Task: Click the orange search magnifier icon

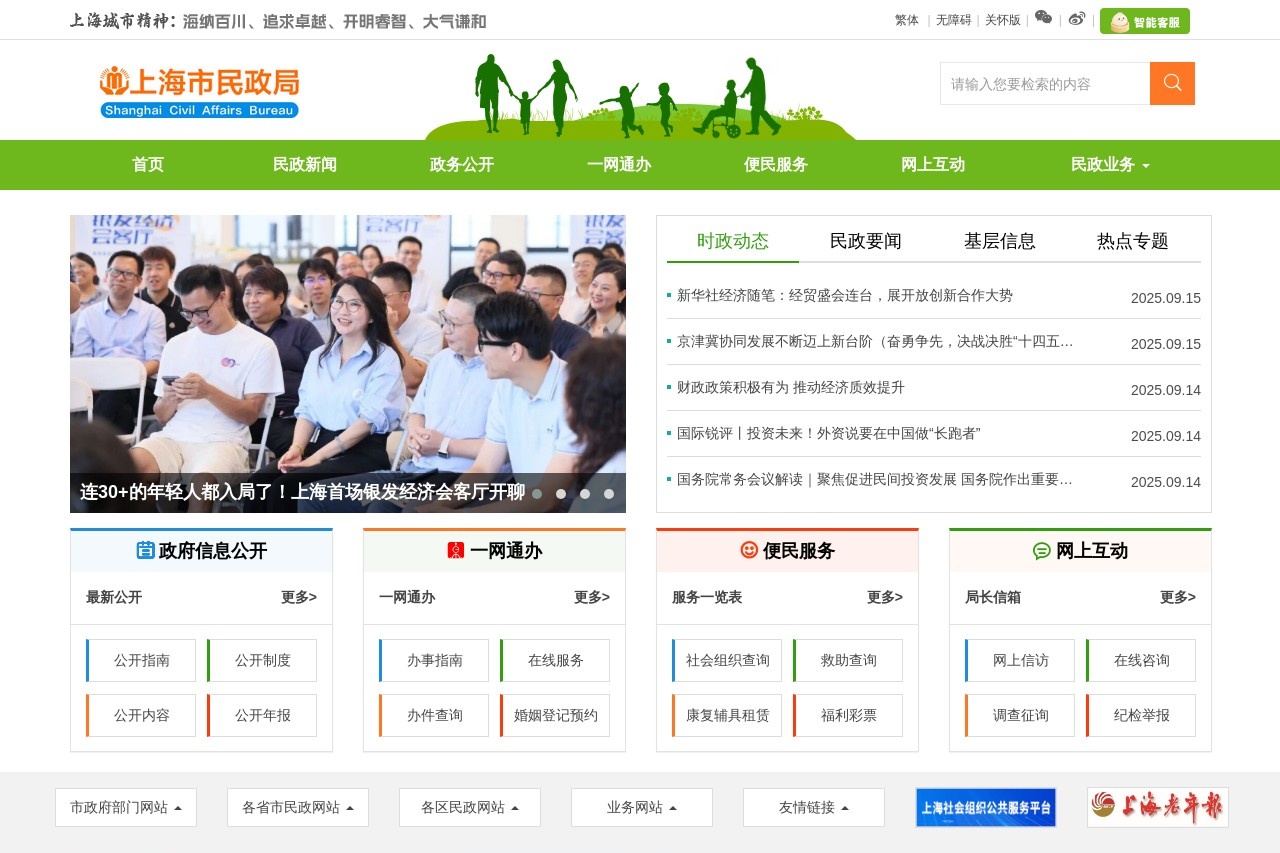Action: [x=1170, y=83]
